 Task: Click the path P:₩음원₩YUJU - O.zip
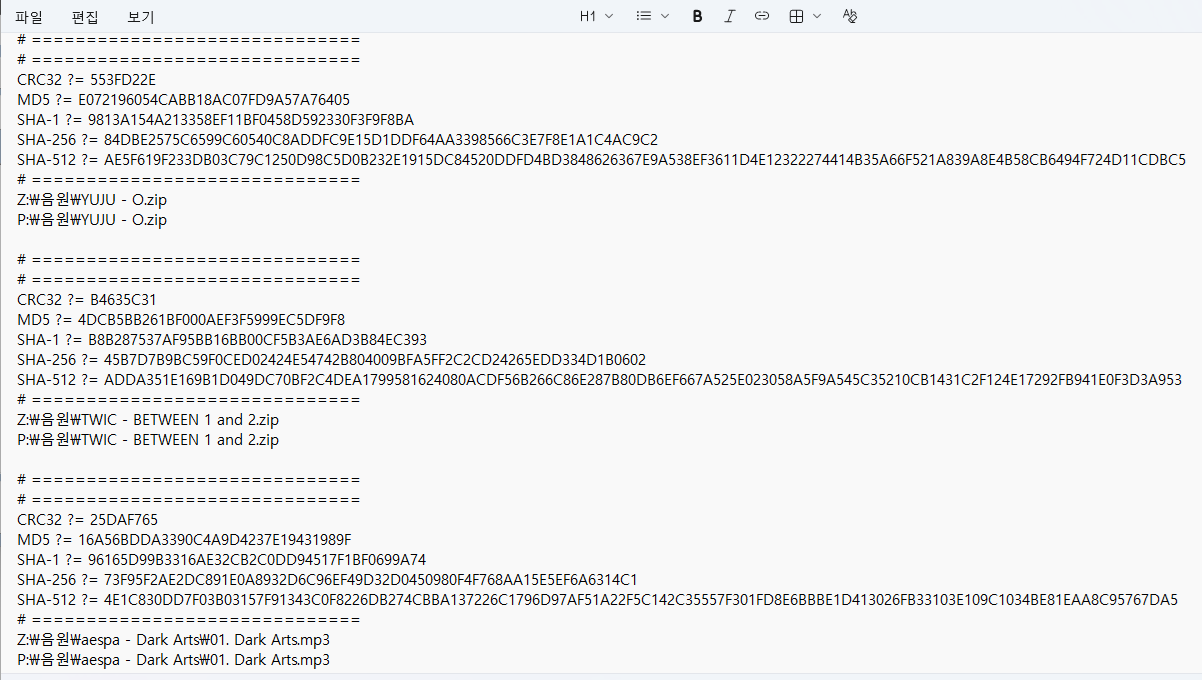click(x=92, y=220)
